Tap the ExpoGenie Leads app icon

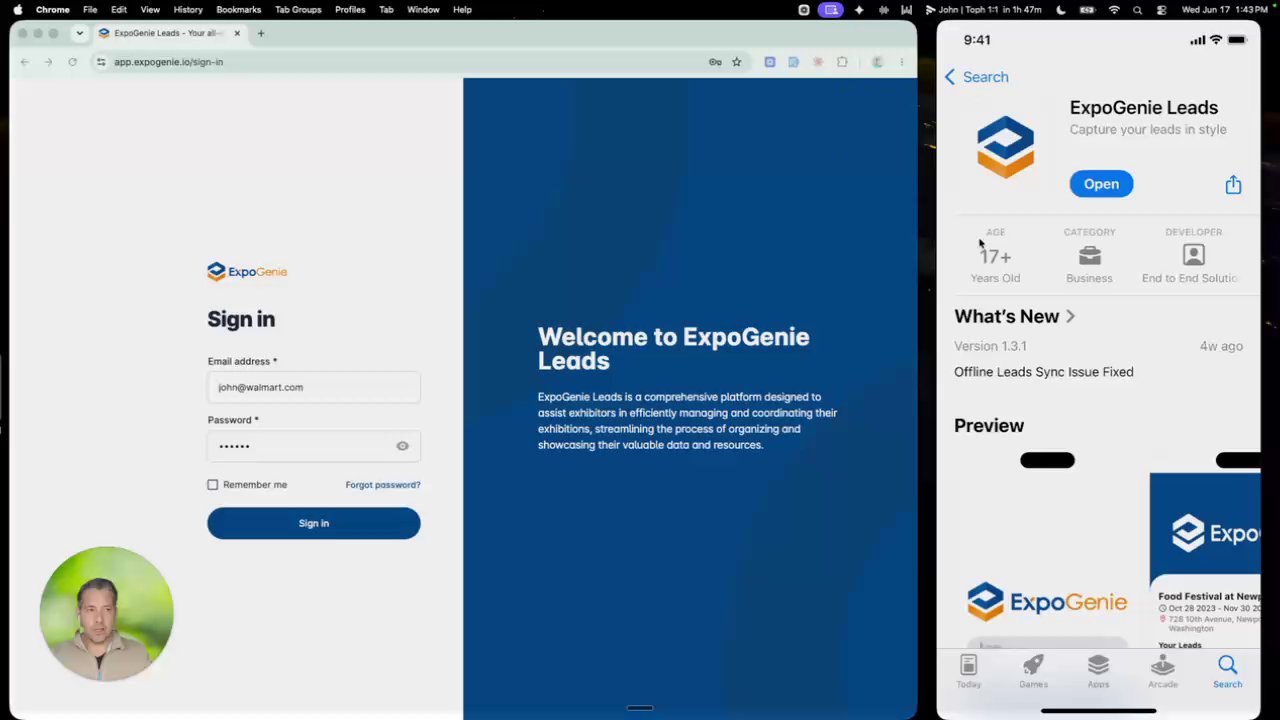coord(1005,147)
